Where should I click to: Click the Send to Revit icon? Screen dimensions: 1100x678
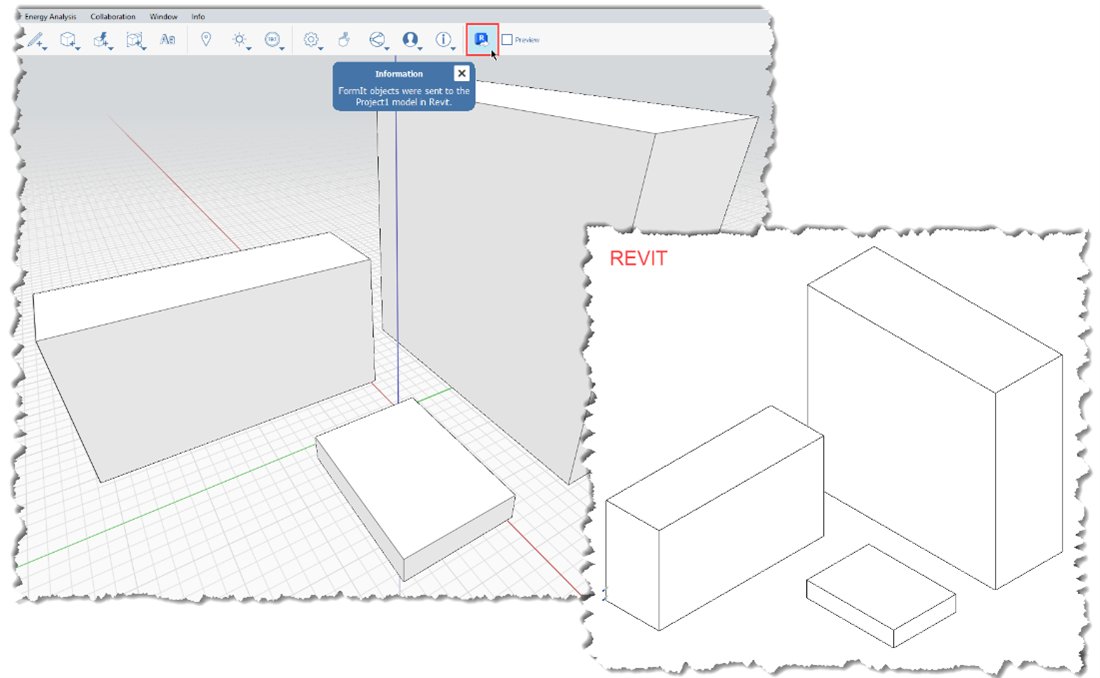[482, 38]
